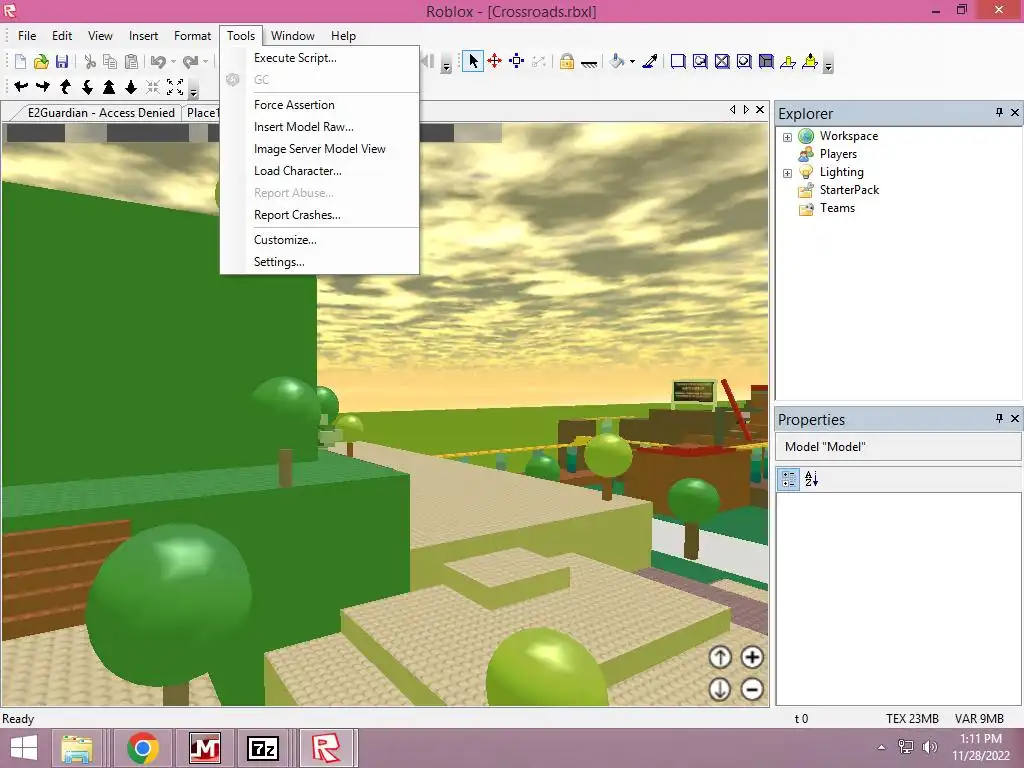1024x768 pixels.
Task: Select the eyedropper Dropper tool
Action: [x=650, y=61]
